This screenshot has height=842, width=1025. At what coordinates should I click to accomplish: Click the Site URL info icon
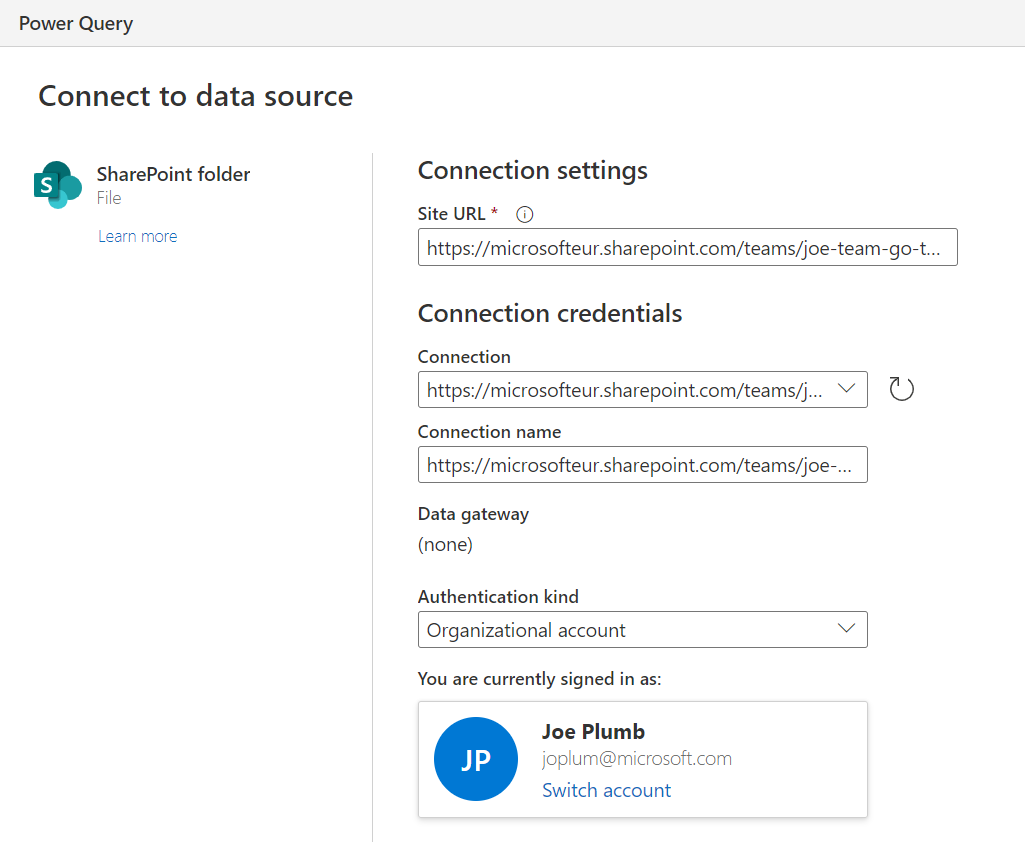524,214
